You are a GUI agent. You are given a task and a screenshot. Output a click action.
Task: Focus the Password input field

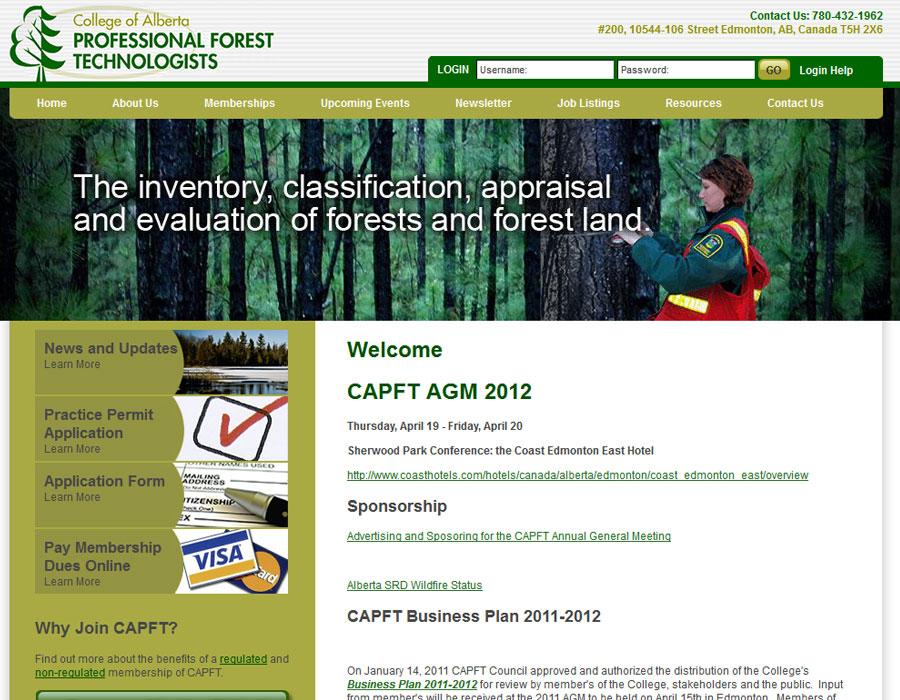[x=686, y=70]
